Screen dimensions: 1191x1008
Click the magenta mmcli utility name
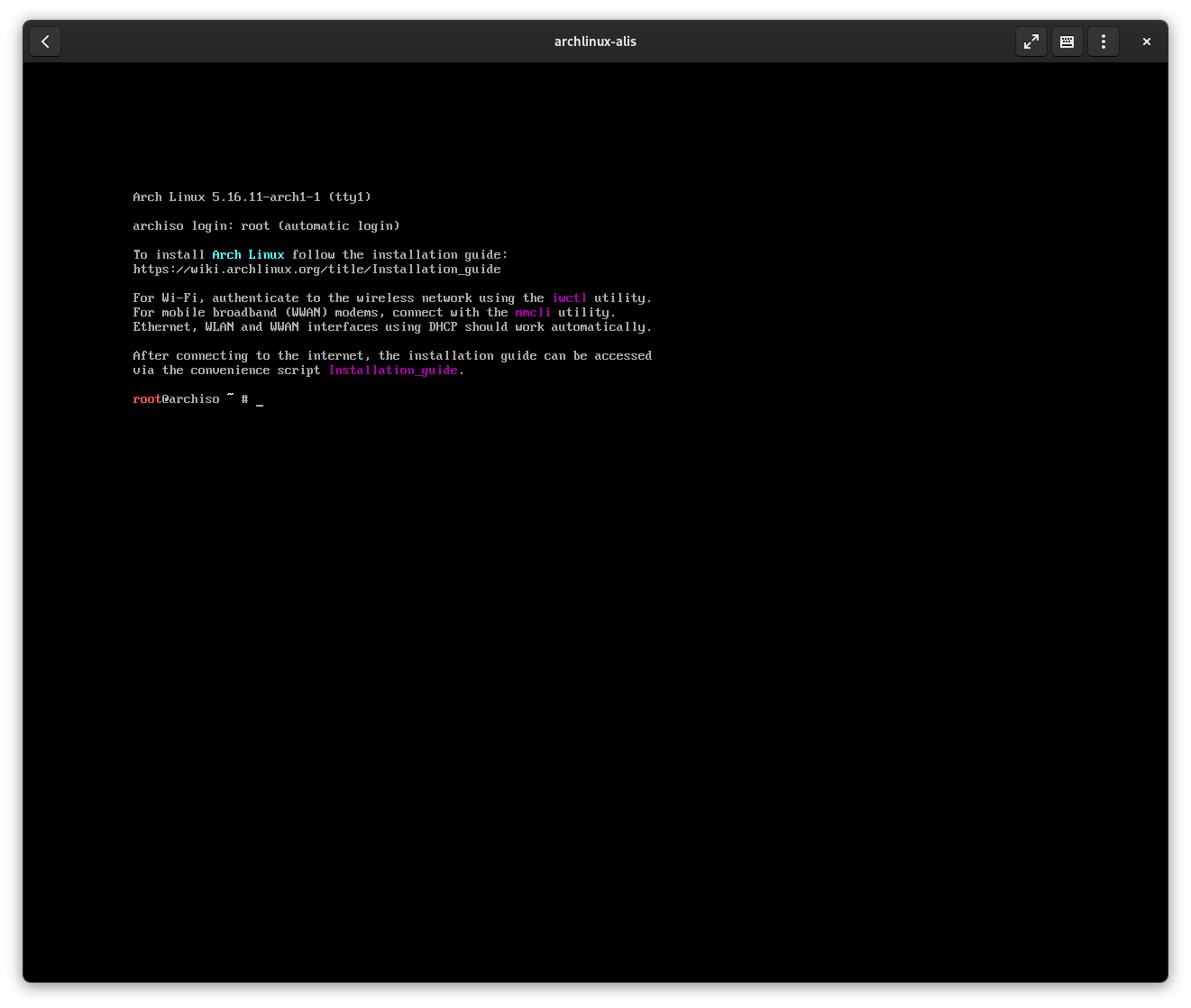click(x=532, y=313)
